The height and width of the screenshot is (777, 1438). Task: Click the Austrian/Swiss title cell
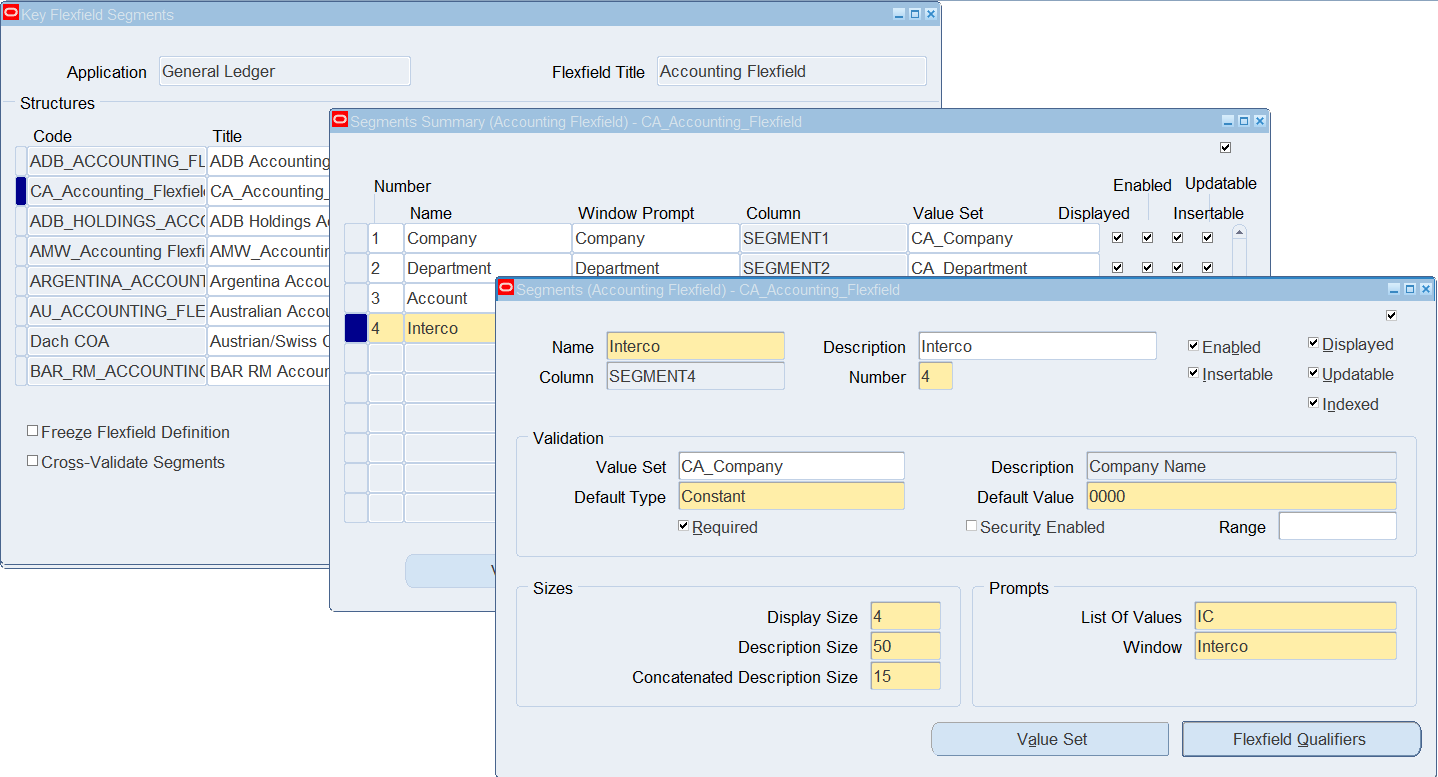(x=270, y=341)
